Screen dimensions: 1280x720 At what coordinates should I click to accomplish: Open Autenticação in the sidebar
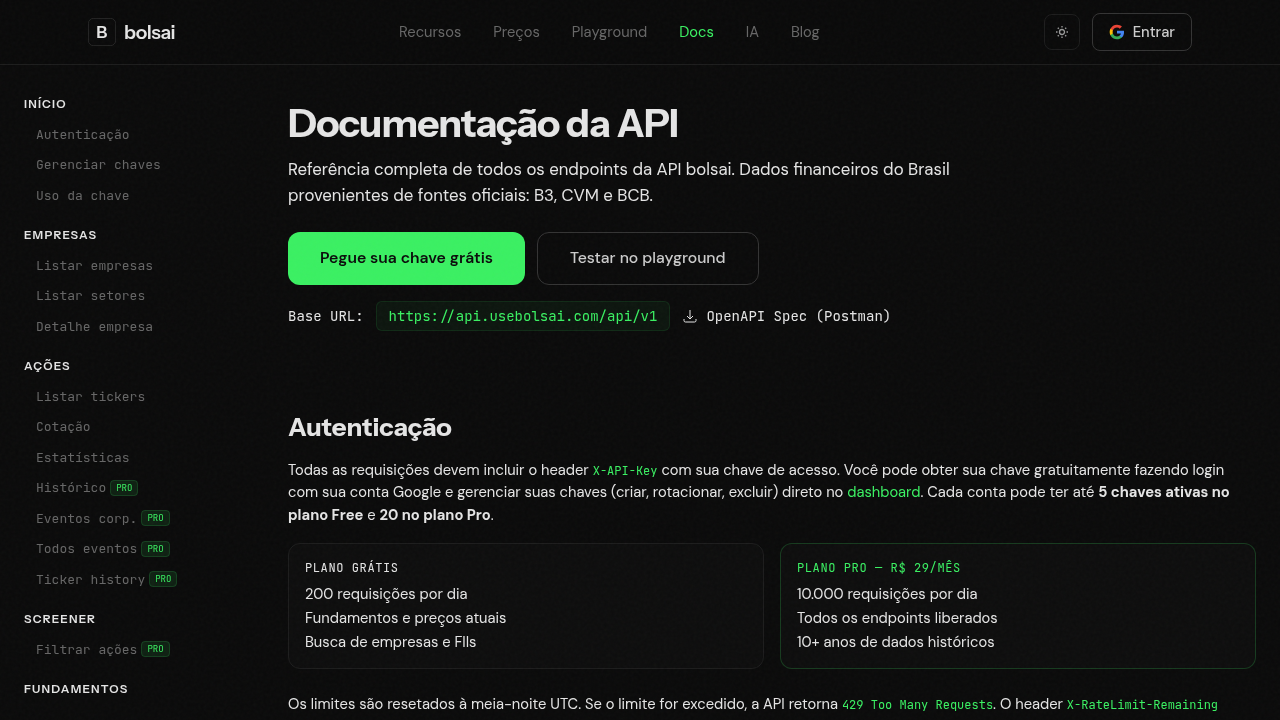pos(83,135)
